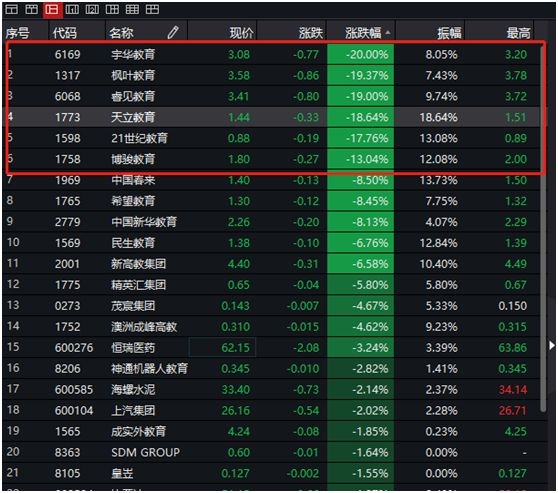Sort list by 振幅 column header

tap(449, 33)
